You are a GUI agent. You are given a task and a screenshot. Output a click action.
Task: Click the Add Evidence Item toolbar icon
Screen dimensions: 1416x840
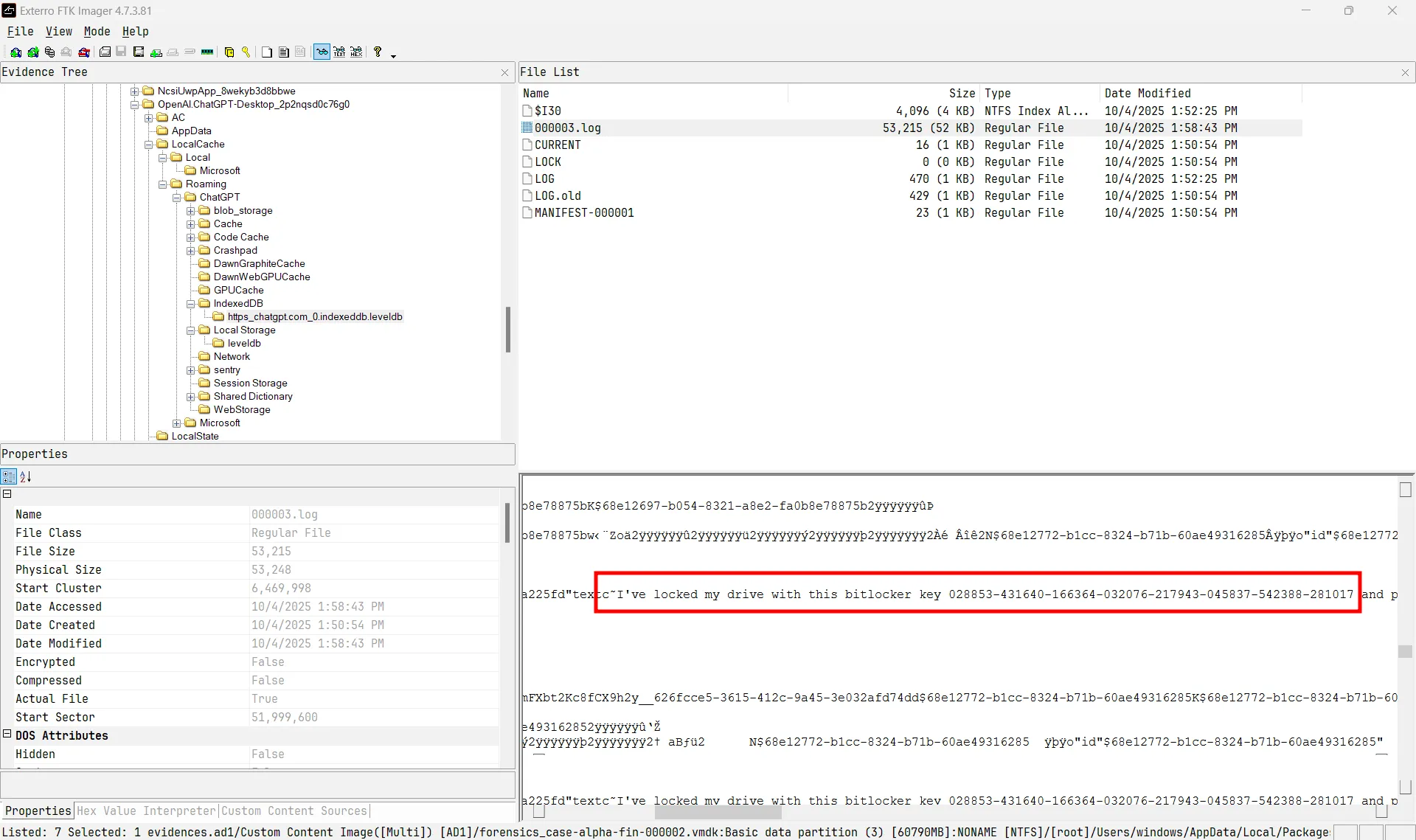[x=15, y=52]
